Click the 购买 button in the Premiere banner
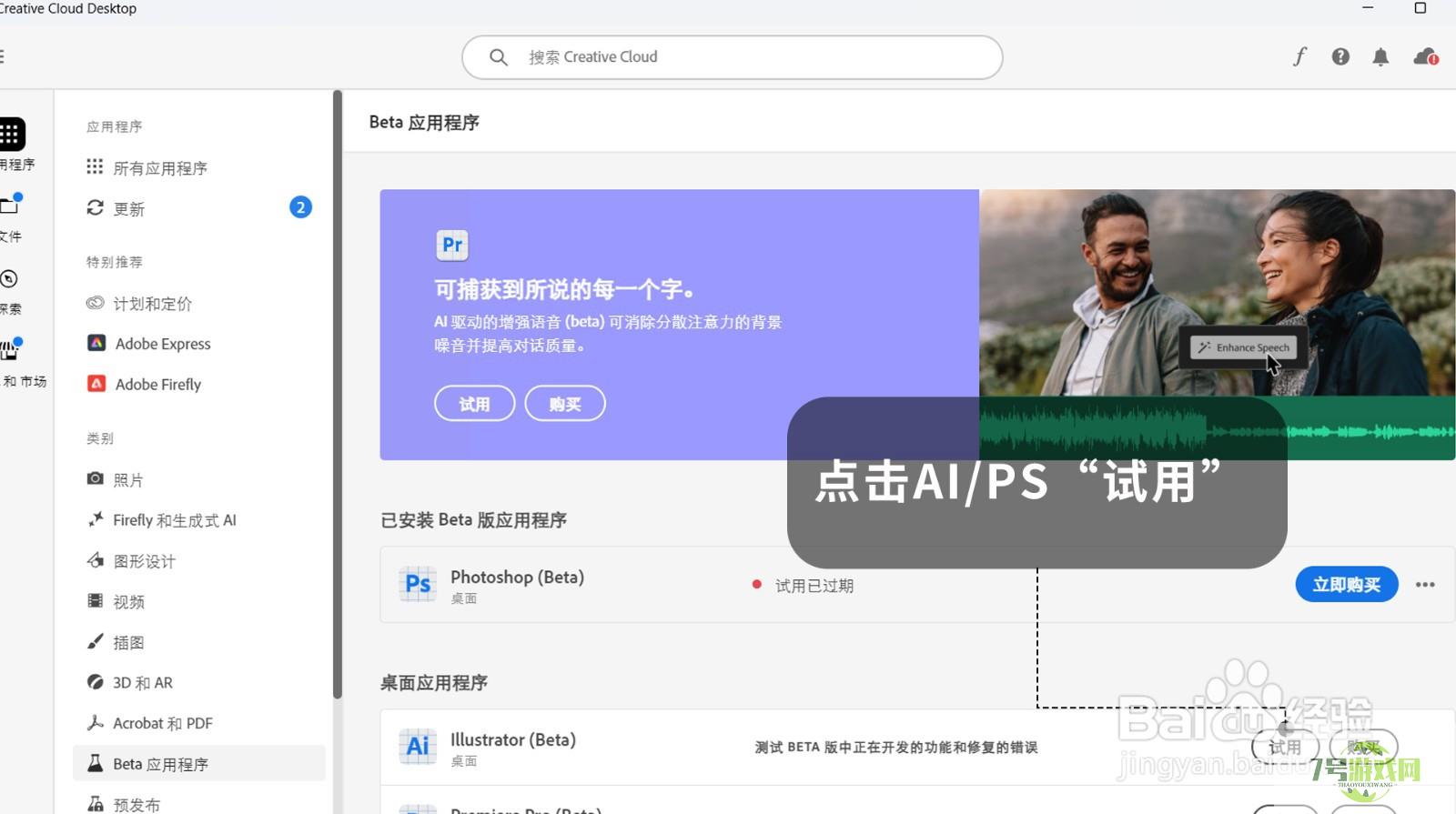Viewport: 1456px width, 814px height. point(565,404)
